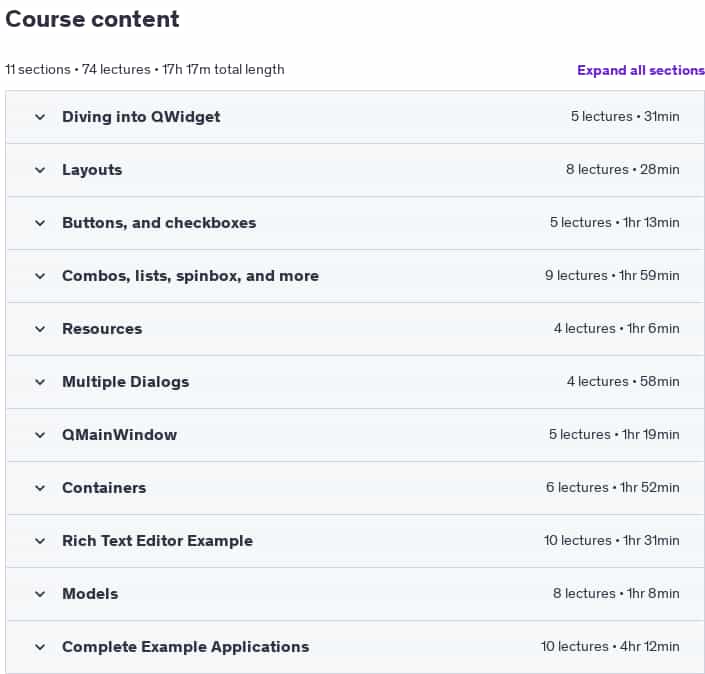Select the Containers section title
Image resolution: width=705 pixels, height=674 pixels.
pyautogui.click(x=104, y=488)
